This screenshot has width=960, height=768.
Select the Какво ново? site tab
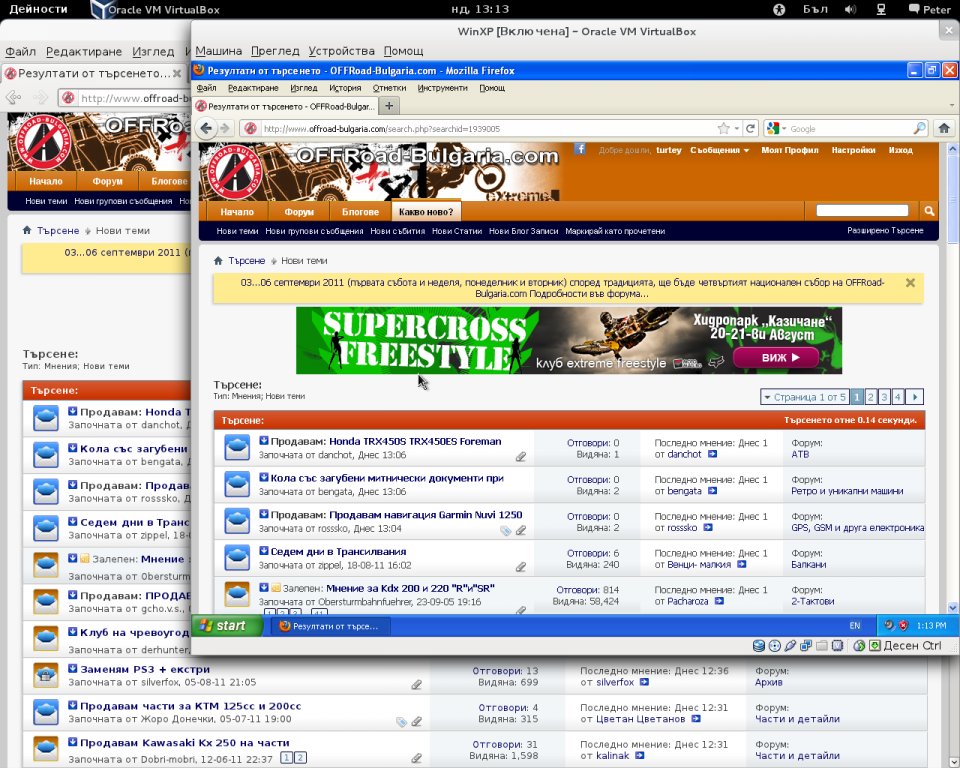coord(426,211)
